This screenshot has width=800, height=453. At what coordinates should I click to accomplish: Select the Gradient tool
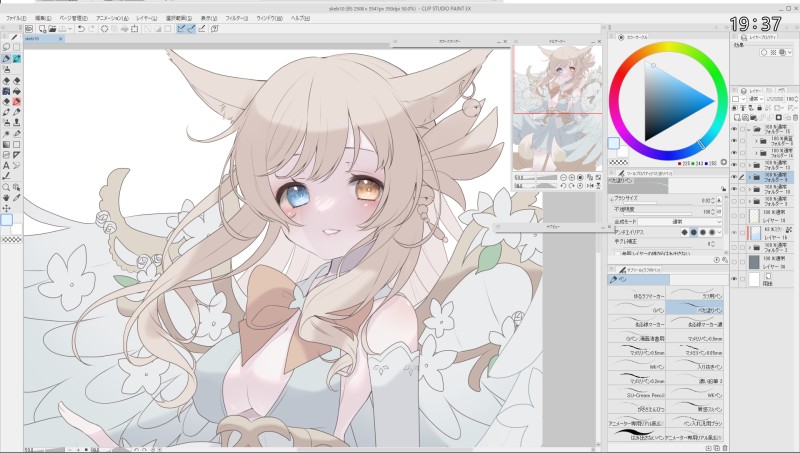coord(6,144)
